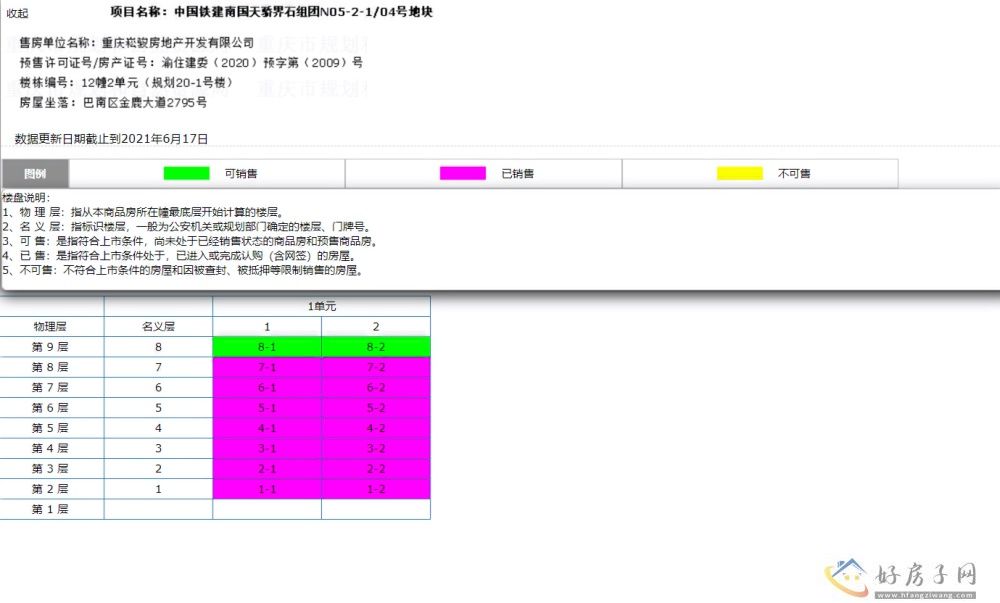Click the 第 9 层 row label
The height and width of the screenshot is (603, 1000).
[50, 347]
